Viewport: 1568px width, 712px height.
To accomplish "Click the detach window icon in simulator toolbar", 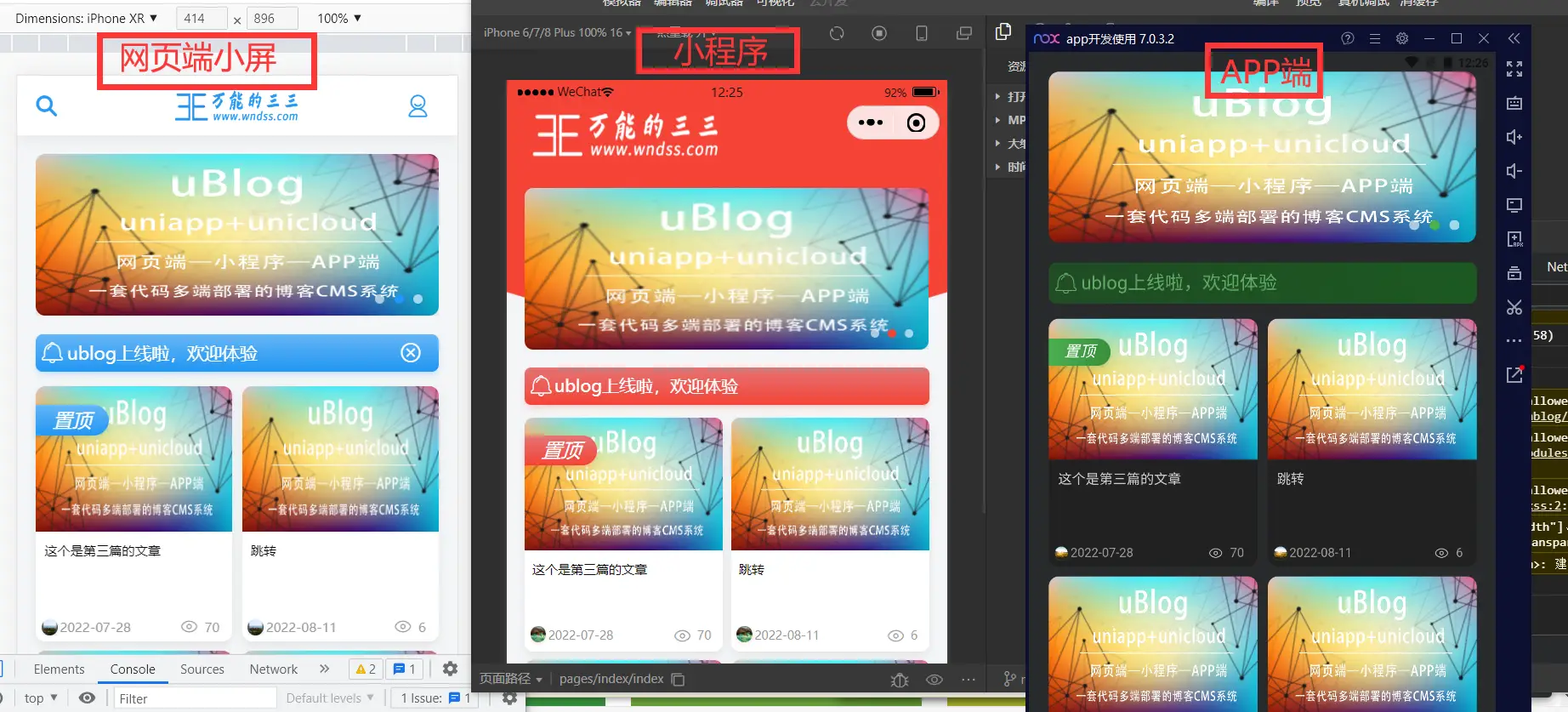I will (x=964, y=33).
